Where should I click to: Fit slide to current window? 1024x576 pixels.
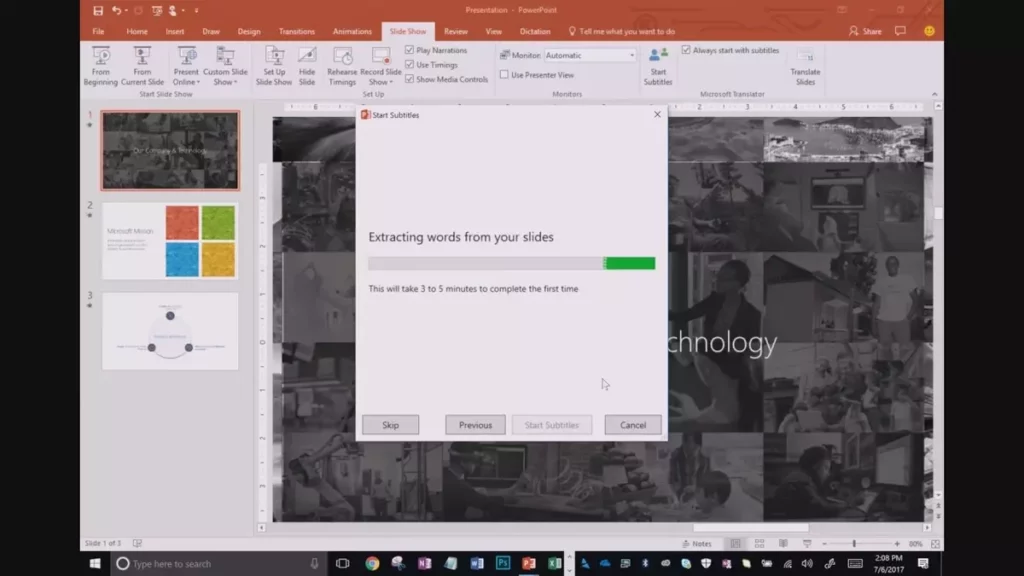click(935, 543)
